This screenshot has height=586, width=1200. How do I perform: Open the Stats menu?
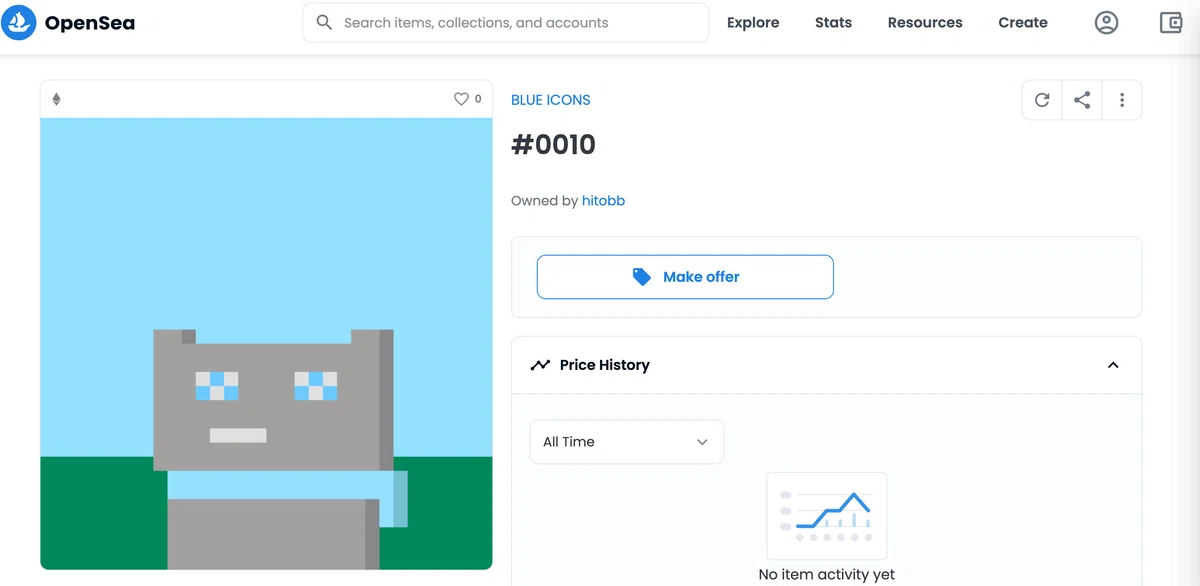coord(833,22)
